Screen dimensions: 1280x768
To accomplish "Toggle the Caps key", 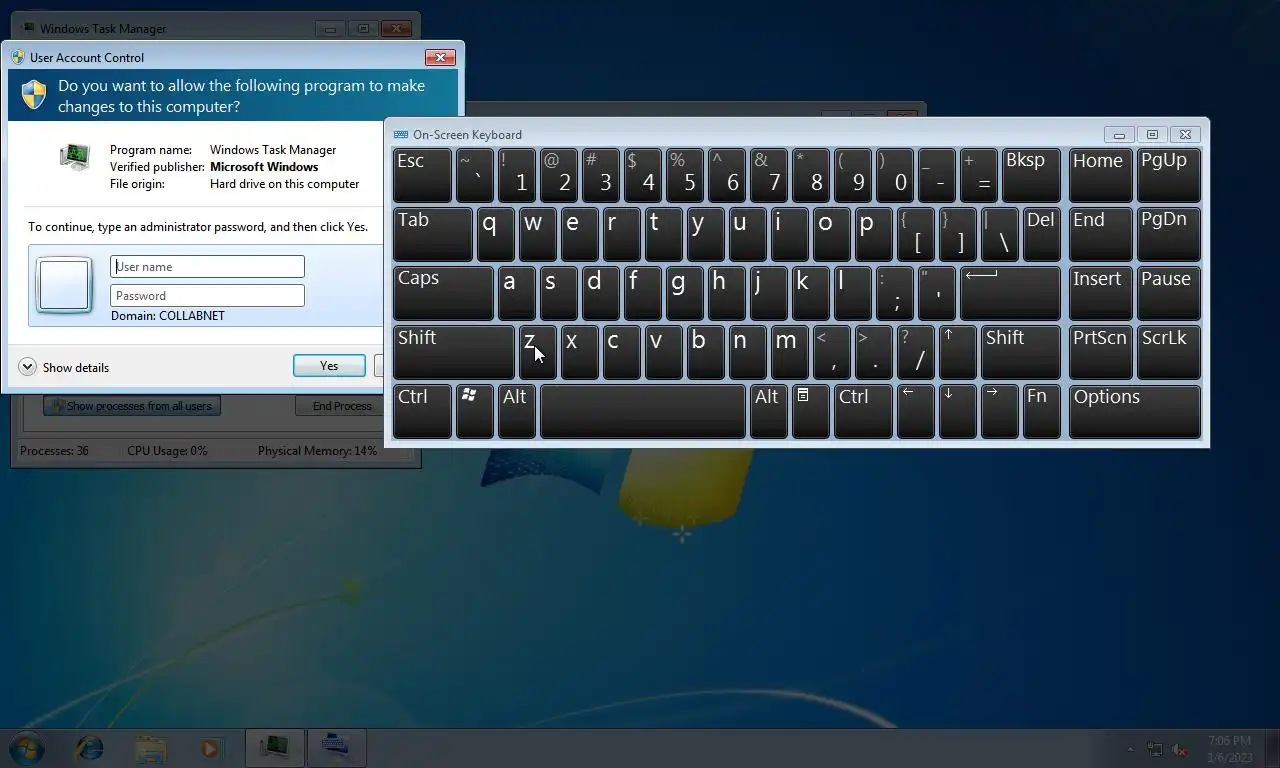I will 443,293.
